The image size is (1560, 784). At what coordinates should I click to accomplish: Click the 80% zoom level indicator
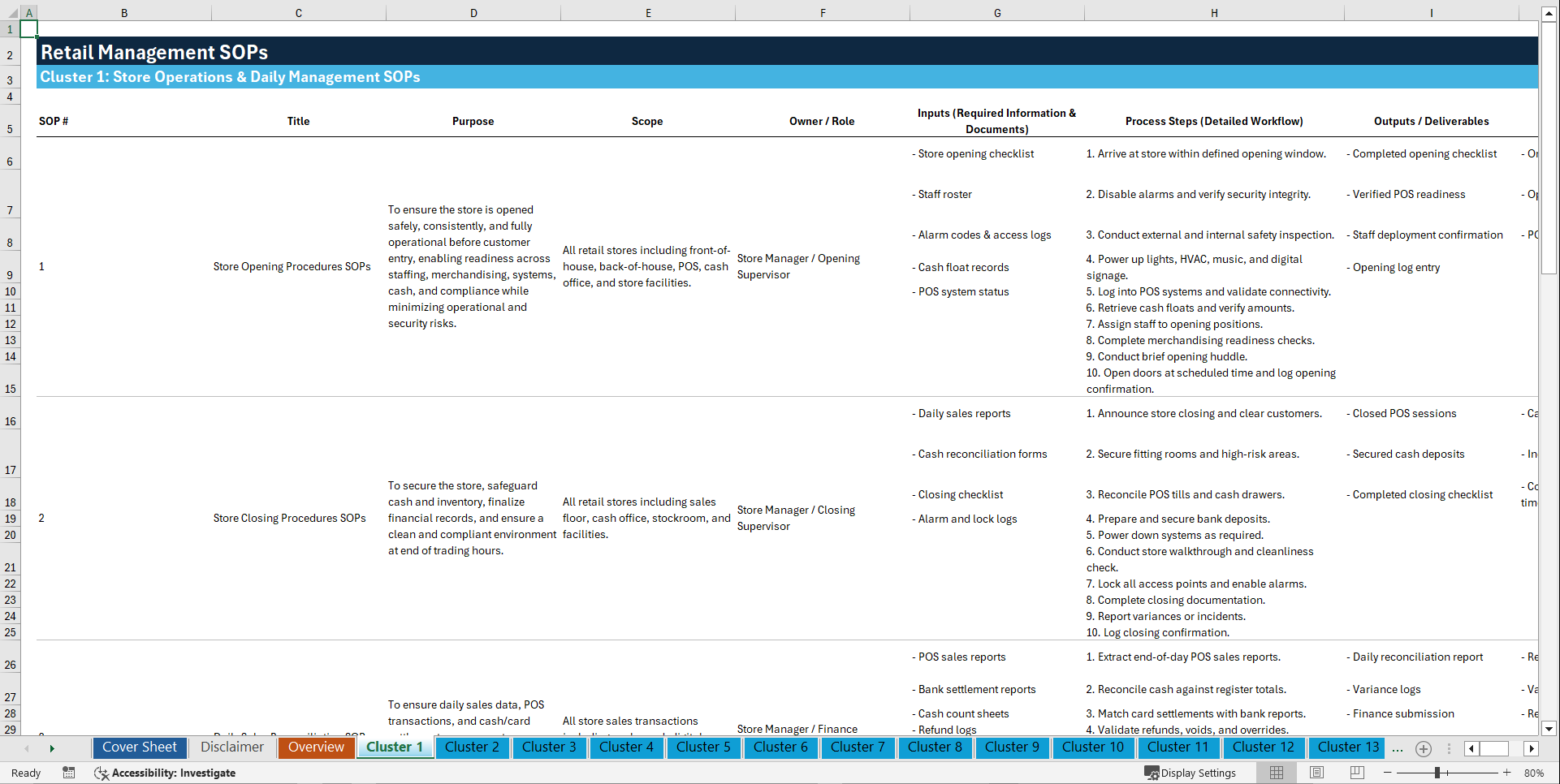pos(1535,773)
